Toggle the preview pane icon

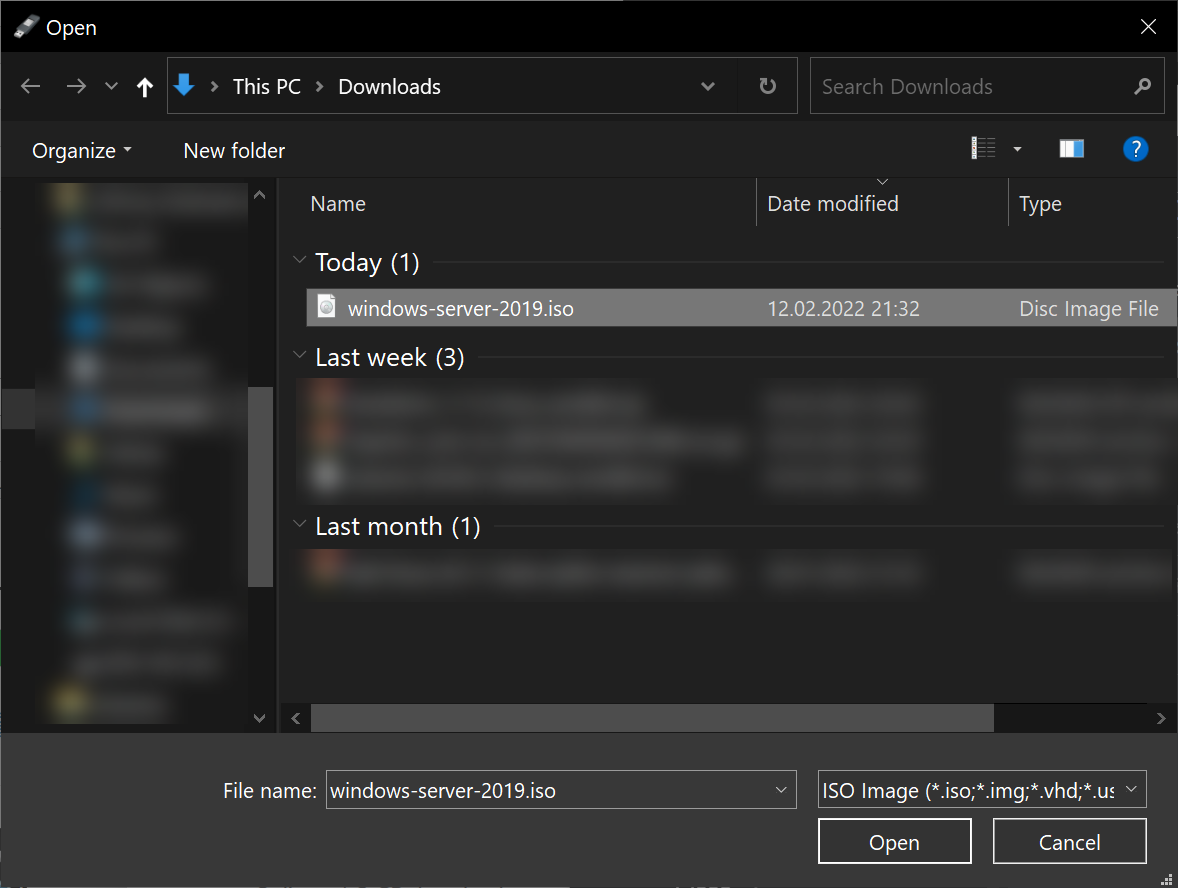(1071, 149)
